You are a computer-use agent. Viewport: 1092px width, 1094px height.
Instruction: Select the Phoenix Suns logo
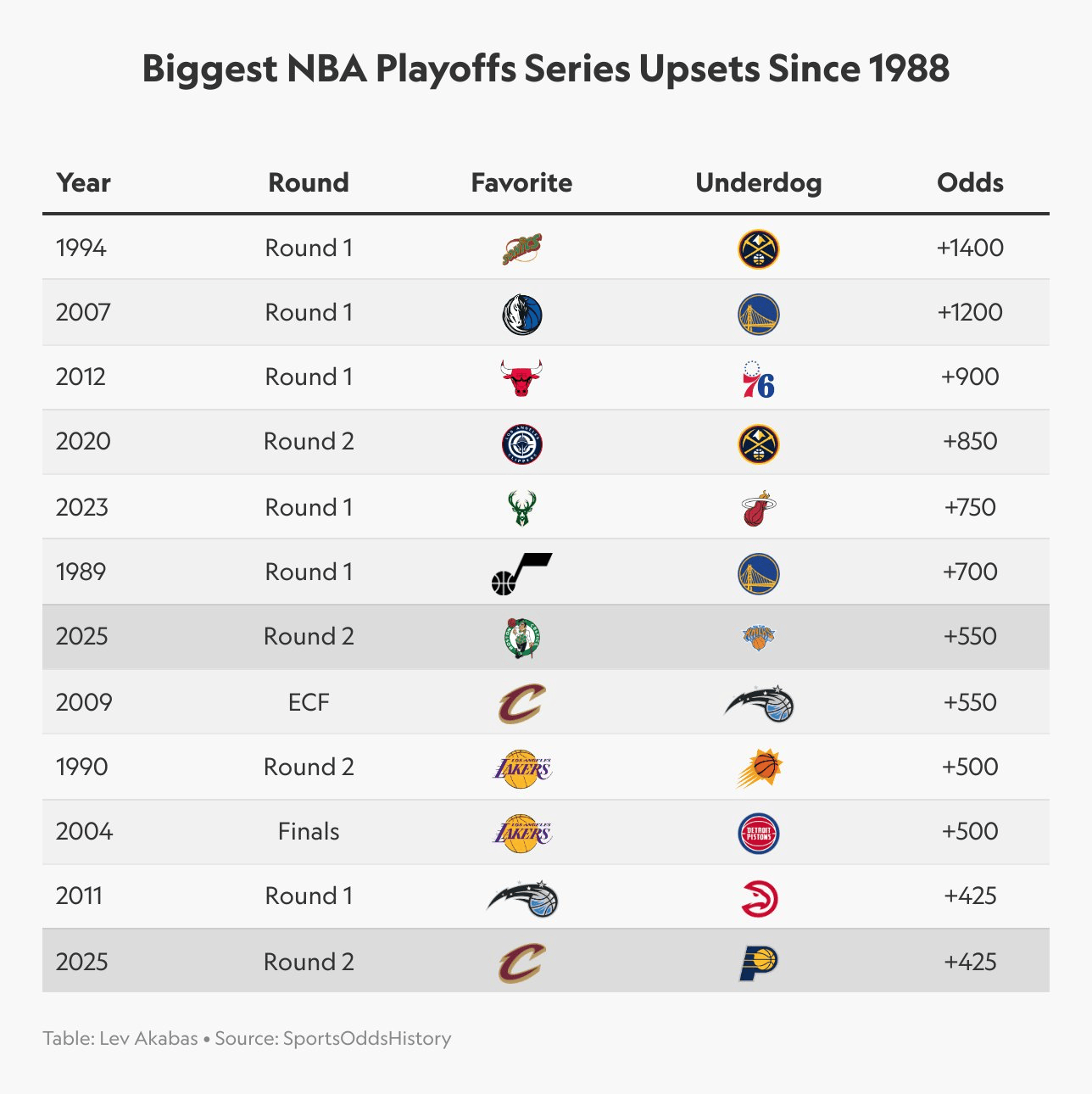(x=758, y=768)
